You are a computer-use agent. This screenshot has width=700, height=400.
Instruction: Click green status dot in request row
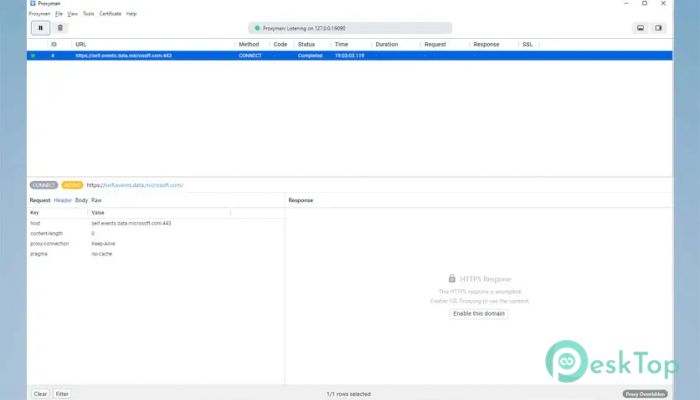point(33,56)
